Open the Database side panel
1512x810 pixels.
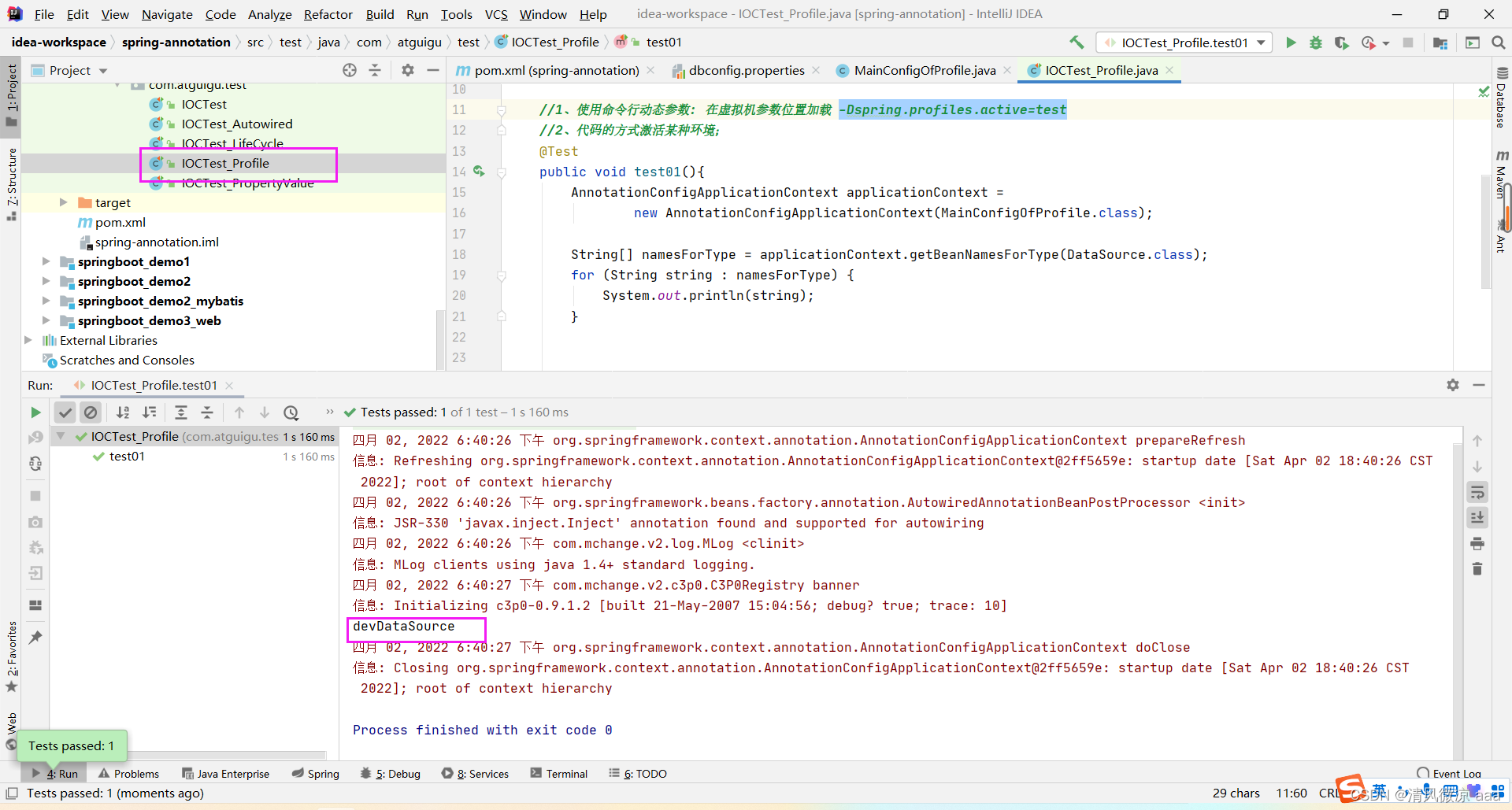pos(1502,99)
